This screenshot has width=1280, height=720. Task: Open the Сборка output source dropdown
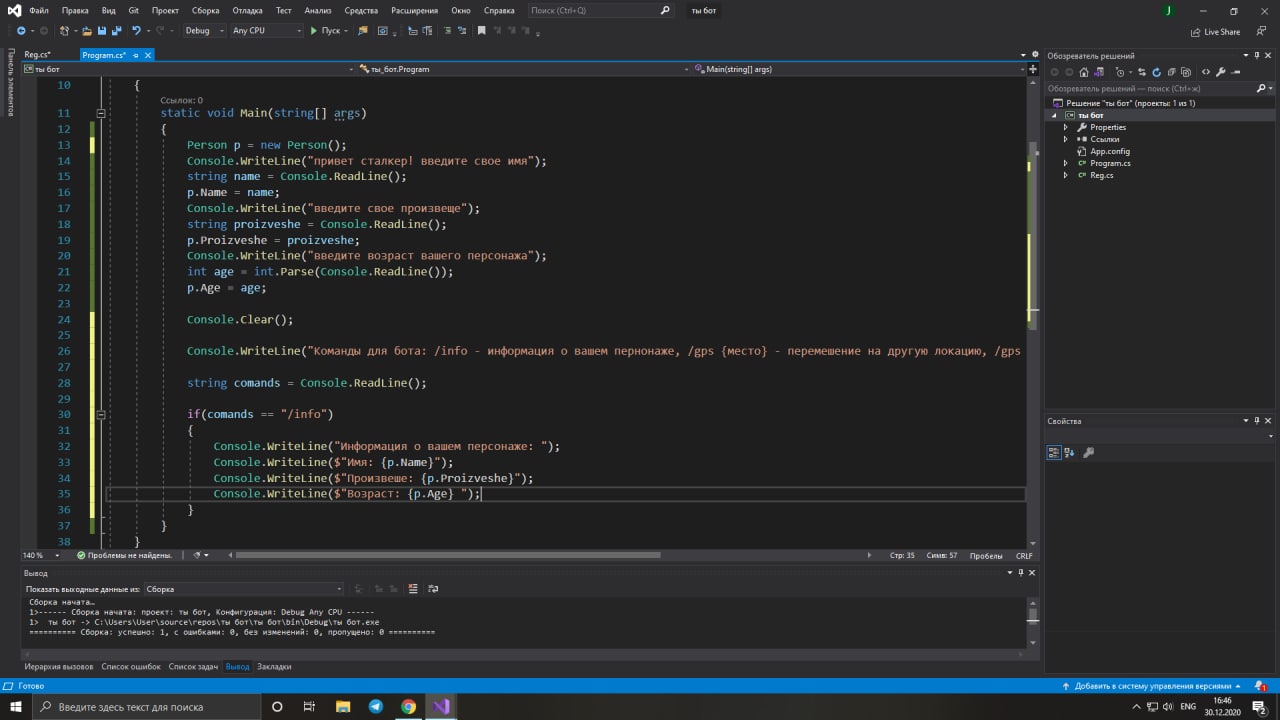point(244,589)
